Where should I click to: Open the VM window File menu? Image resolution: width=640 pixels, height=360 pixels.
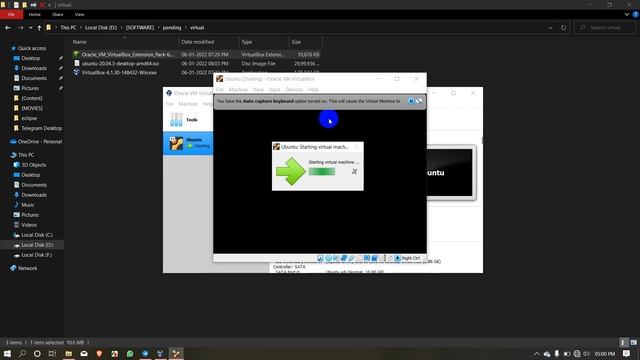click(220, 89)
